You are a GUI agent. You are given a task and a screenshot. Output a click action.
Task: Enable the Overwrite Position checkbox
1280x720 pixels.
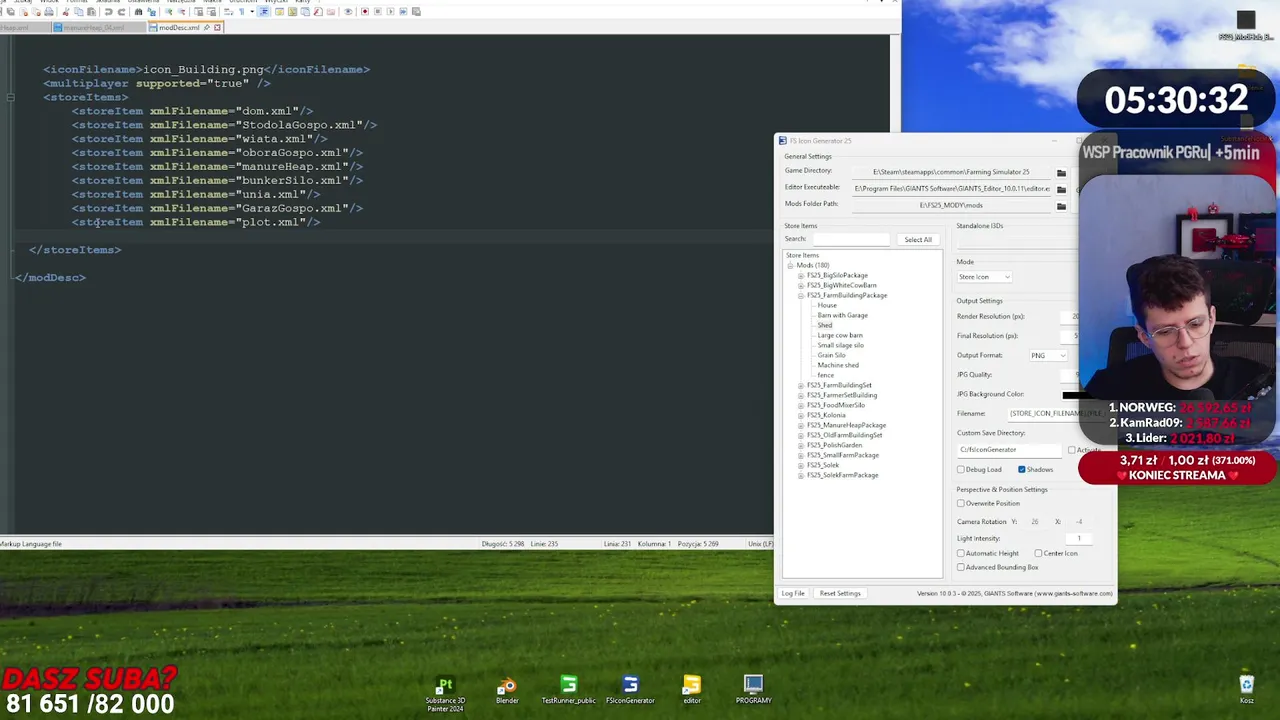click(x=961, y=503)
